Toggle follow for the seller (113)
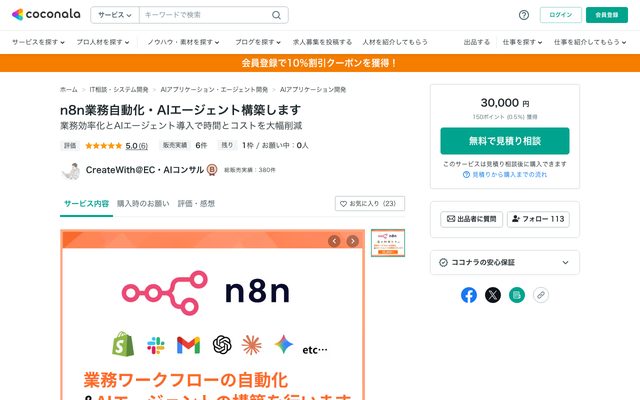The image size is (640, 400). pyautogui.click(x=538, y=219)
